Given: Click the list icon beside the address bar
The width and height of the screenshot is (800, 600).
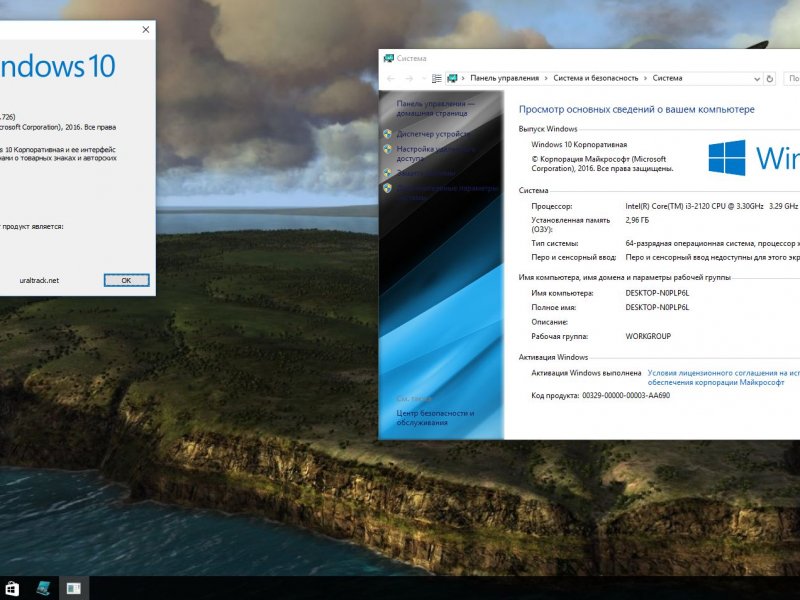Looking at the screenshot, I should 437,79.
